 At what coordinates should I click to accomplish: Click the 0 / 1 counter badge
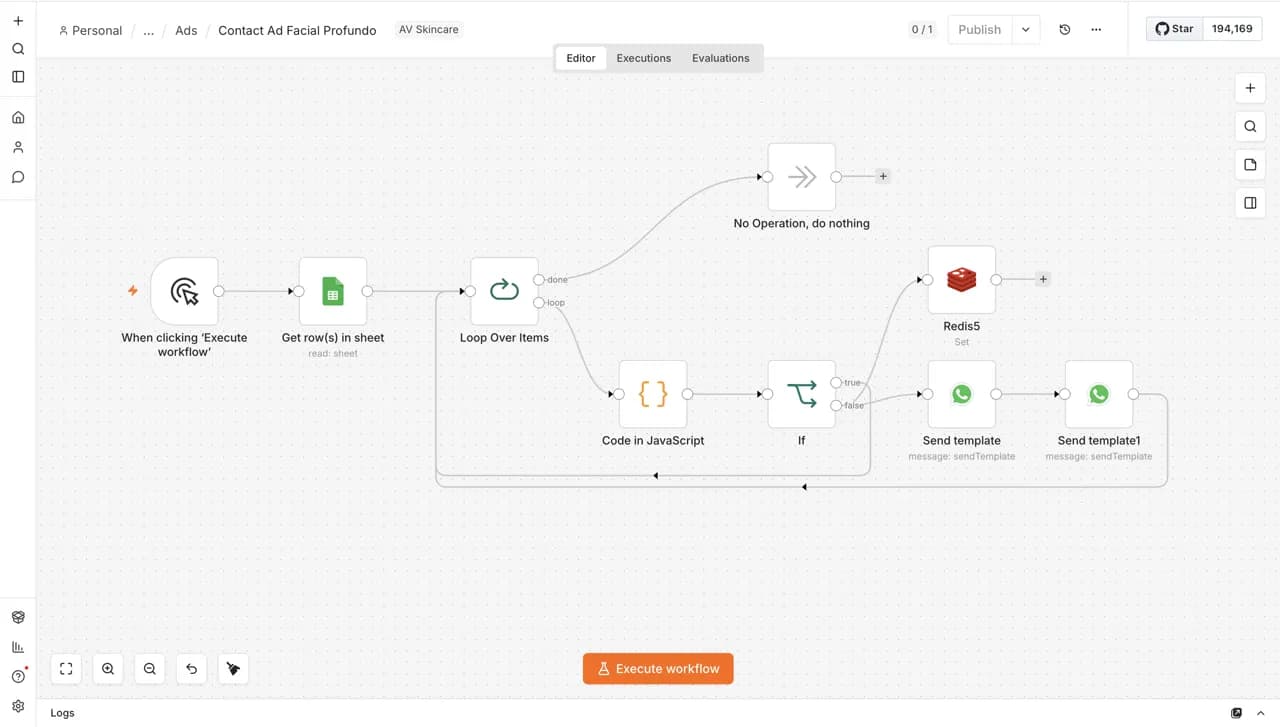point(922,29)
